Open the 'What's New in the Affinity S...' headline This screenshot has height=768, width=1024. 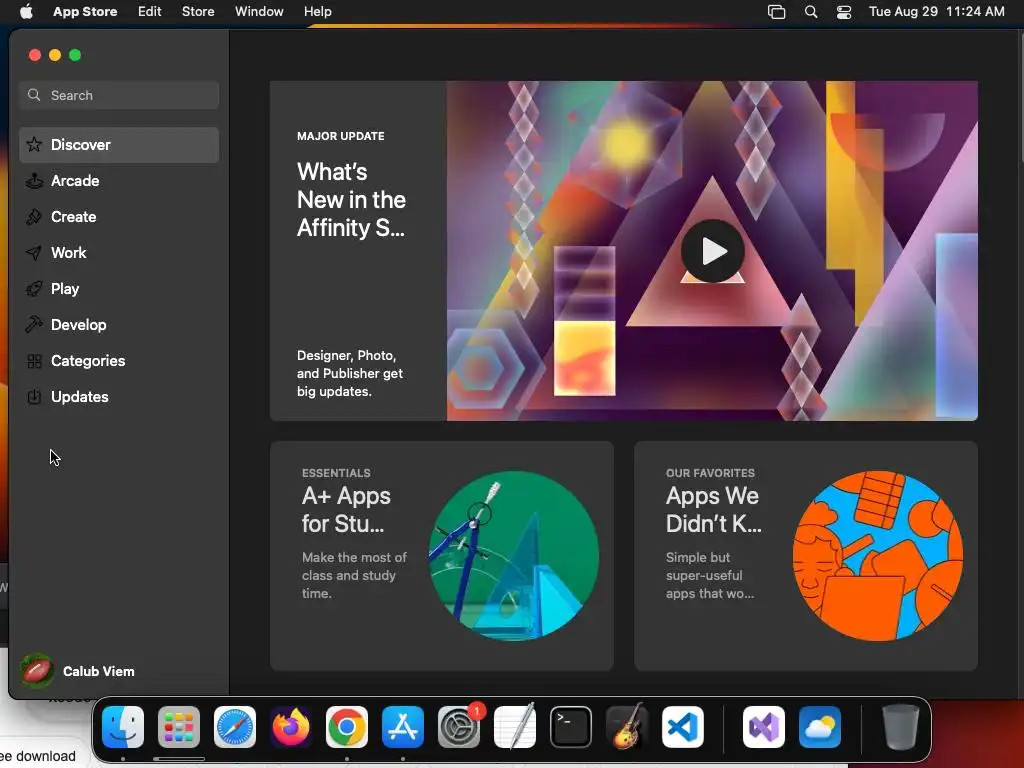(351, 200)
